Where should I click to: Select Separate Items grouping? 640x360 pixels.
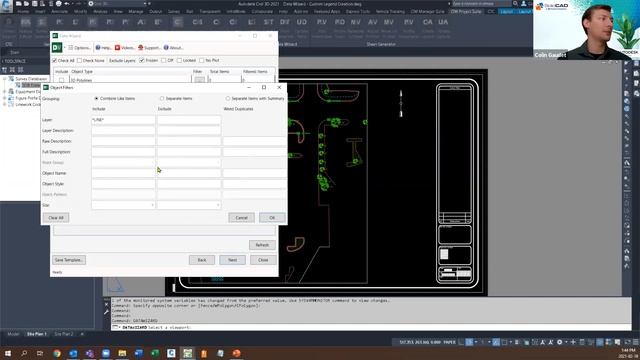(162, 98)
